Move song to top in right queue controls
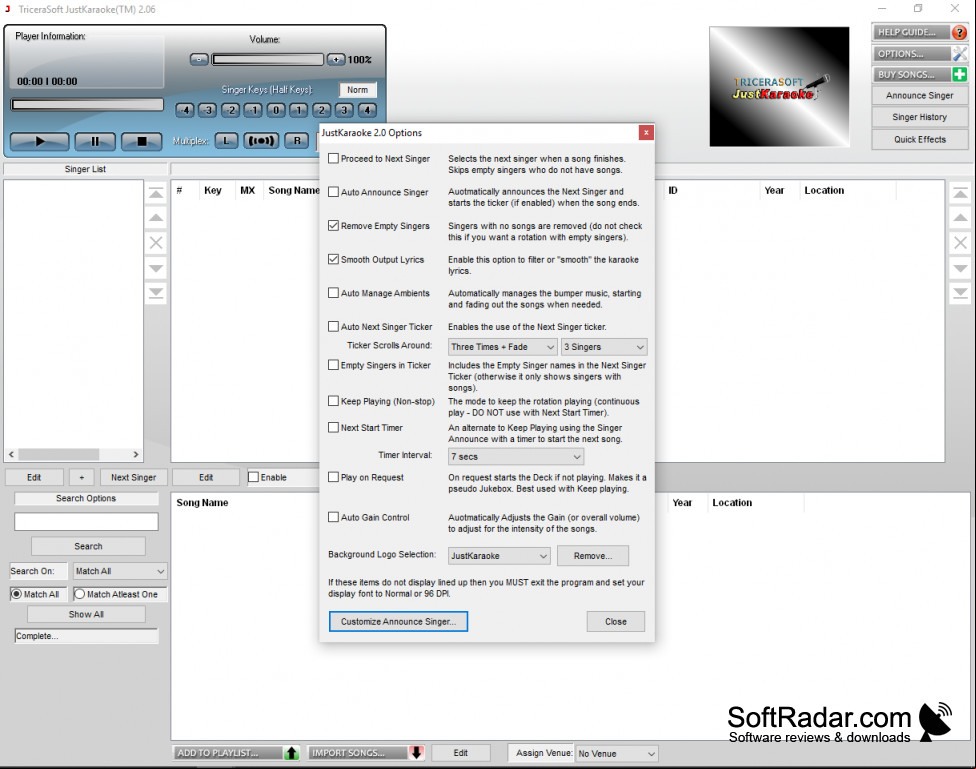The width and height of the screenshot is (976, 769). (960, 194)
